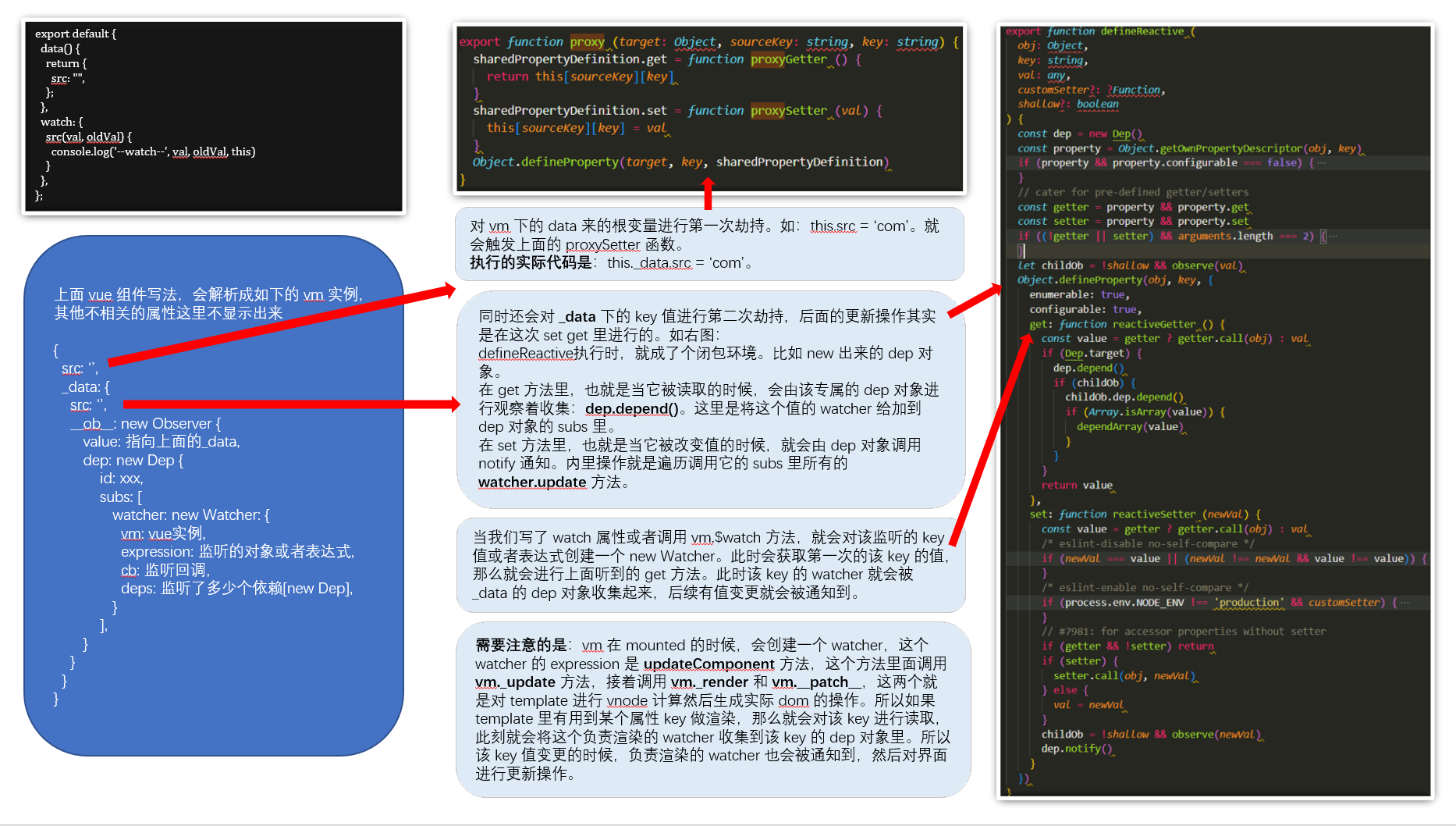Viewport: 1456px width, 826px height.
Task: Click 'return this[sourceKey][key]' code line
Action: 581,77
